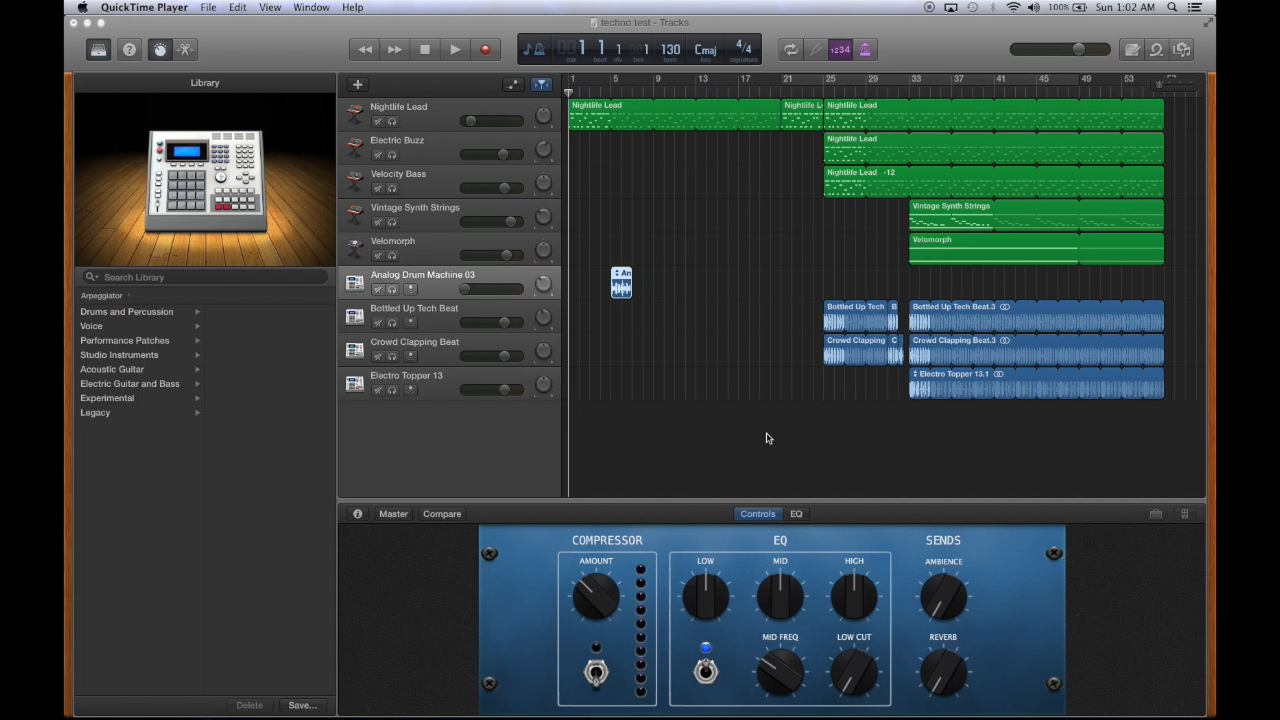
Task: Open the Smart Controls inspector info button
Action: 357,514
